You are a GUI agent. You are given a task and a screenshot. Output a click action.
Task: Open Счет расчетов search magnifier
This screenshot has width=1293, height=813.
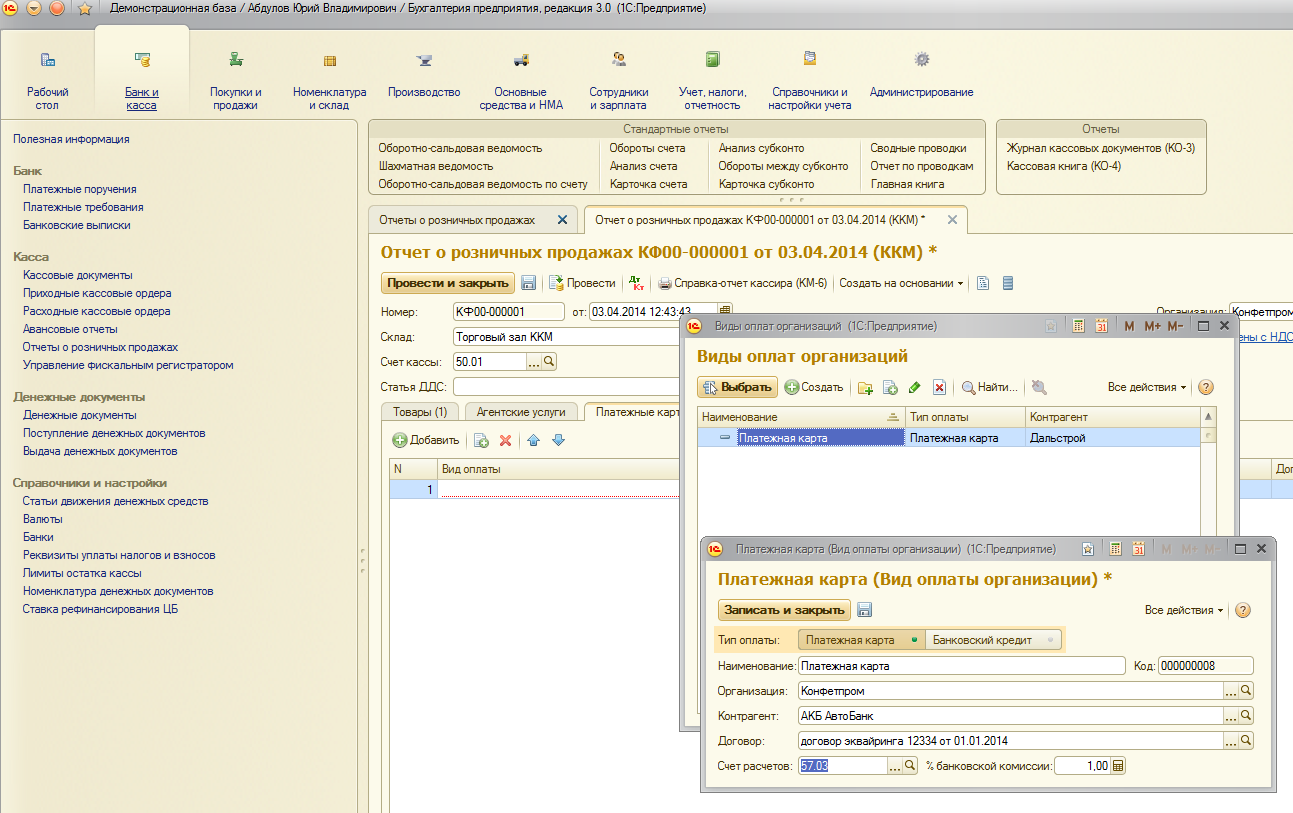(x=910, y=766)
